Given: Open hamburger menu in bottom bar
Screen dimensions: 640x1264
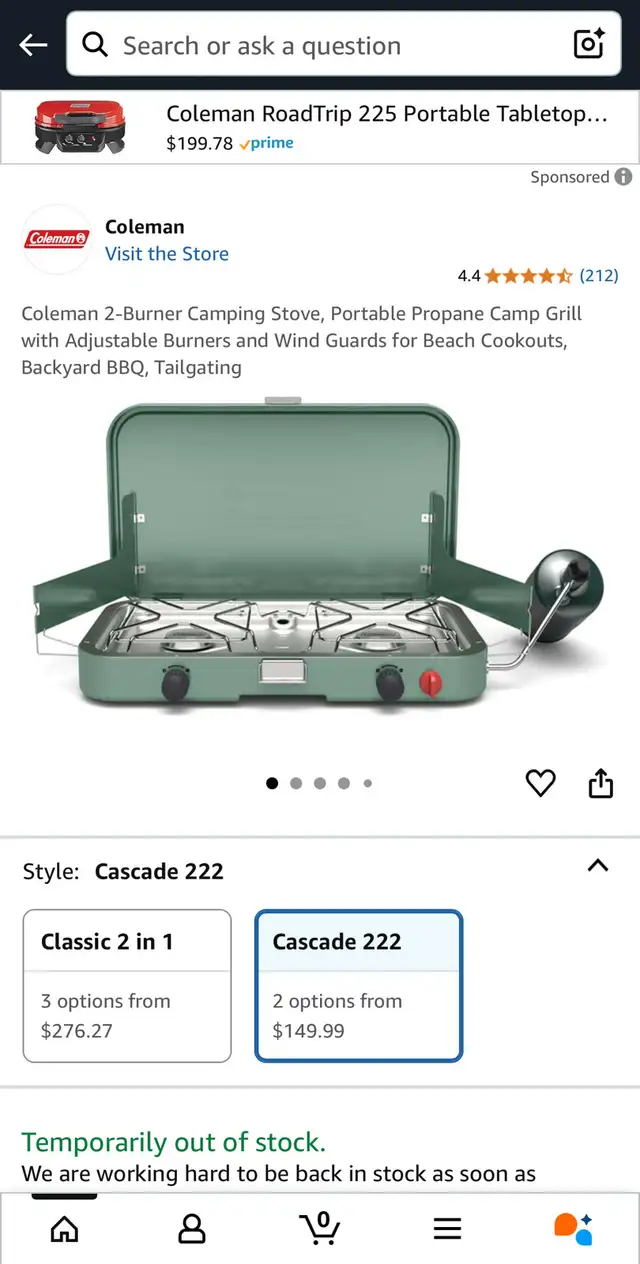Looking at the screenshot, I should tap(447, 1228).
